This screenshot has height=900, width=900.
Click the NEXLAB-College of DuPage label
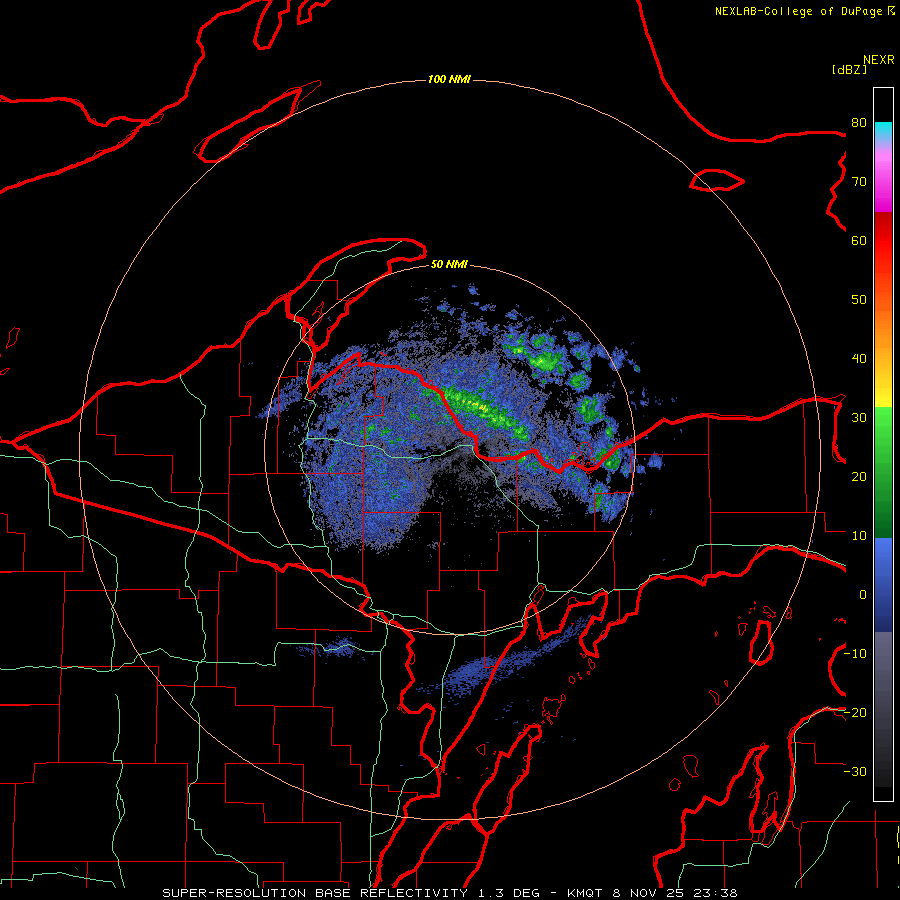pyautogui.click(x=799, y=11)
